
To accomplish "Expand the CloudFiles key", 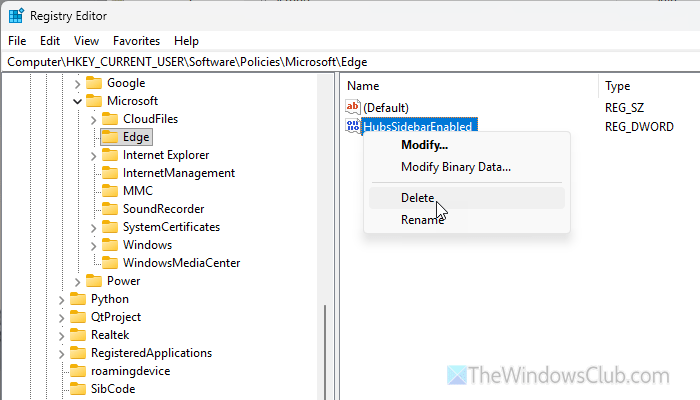I will point(93,120).
